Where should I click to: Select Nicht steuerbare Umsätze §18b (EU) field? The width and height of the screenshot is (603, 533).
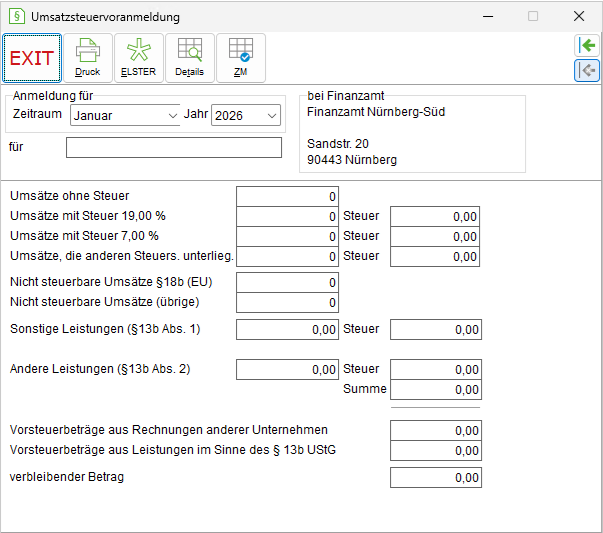[287, 283]
